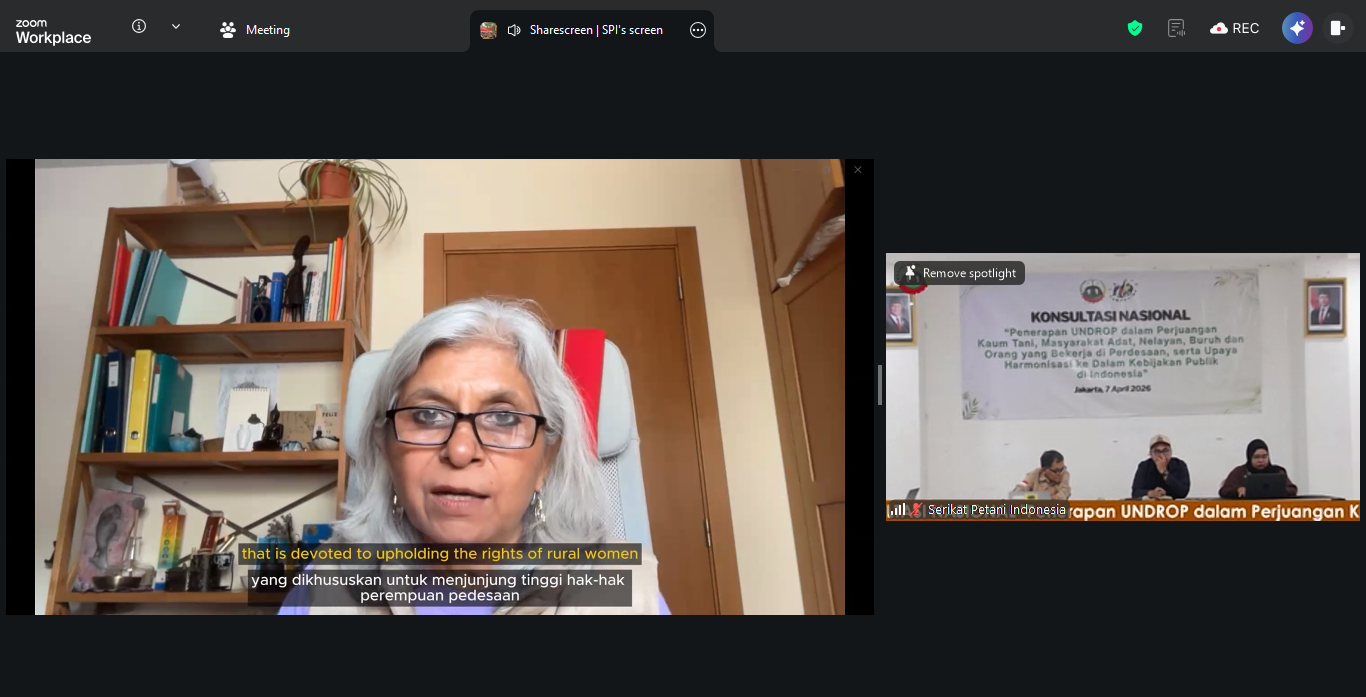Check the network signal bars icon
This screenshot has width=1366, height=697.
tap(898, 510)
